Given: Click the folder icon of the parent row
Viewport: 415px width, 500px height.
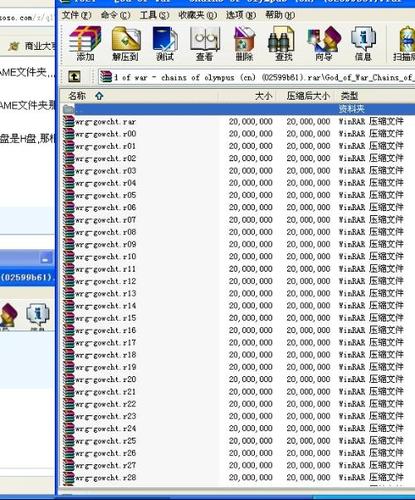Looking at the screenshot, I should [69, 109].
